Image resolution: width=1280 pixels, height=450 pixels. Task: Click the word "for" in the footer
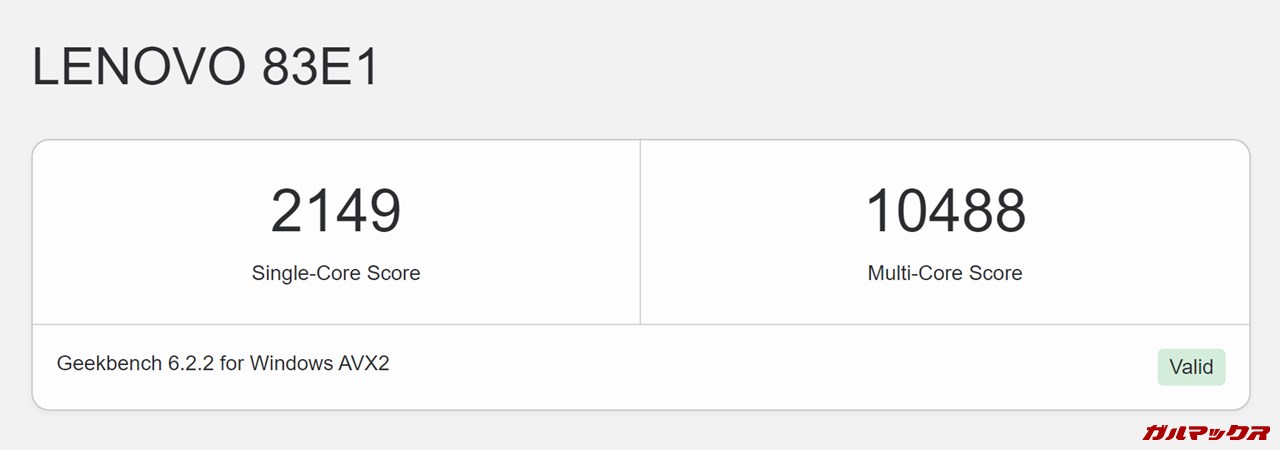point(232,363)
